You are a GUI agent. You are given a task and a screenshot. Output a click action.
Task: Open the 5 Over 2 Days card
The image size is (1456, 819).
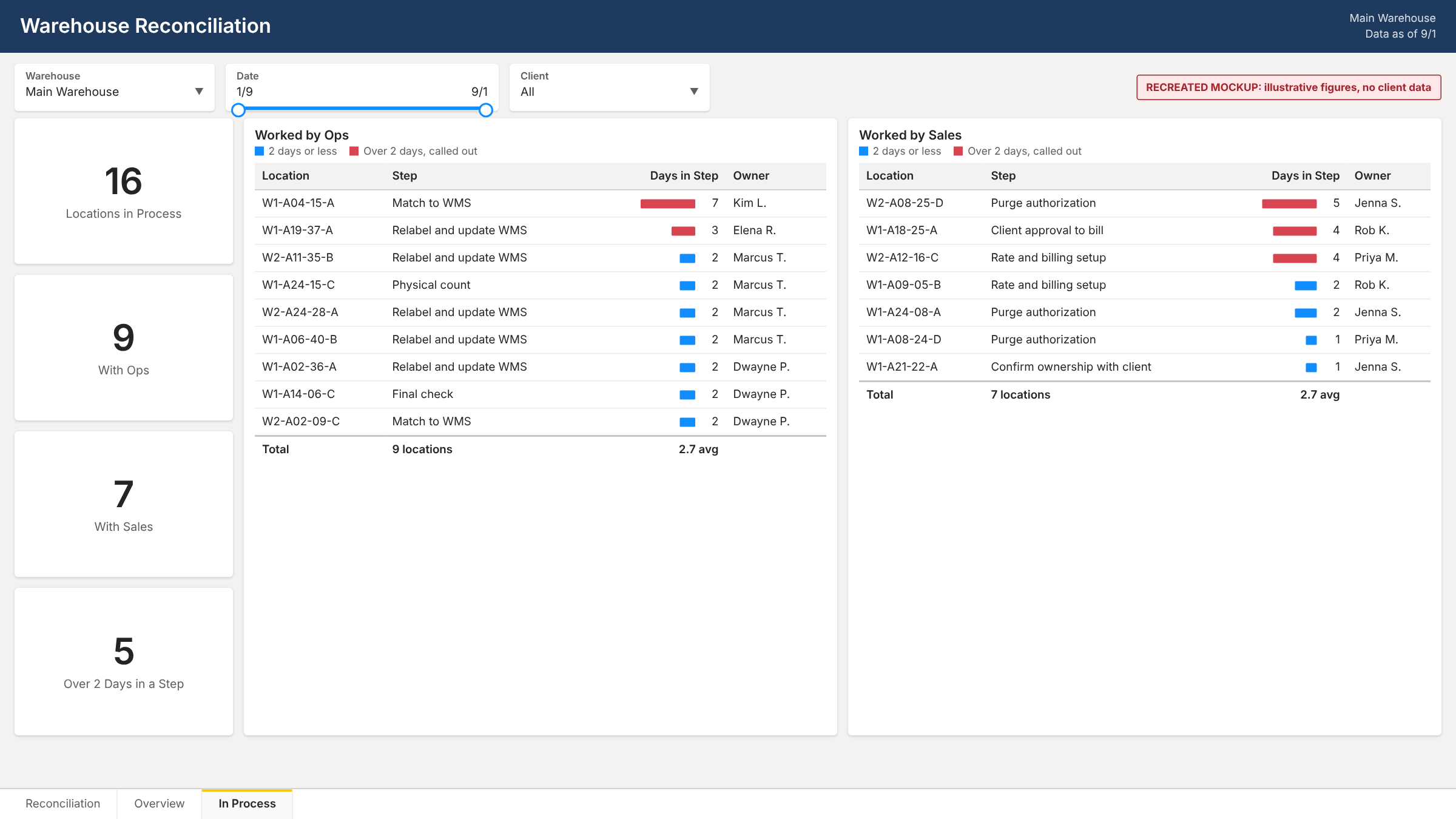click(x=124, y=661)
